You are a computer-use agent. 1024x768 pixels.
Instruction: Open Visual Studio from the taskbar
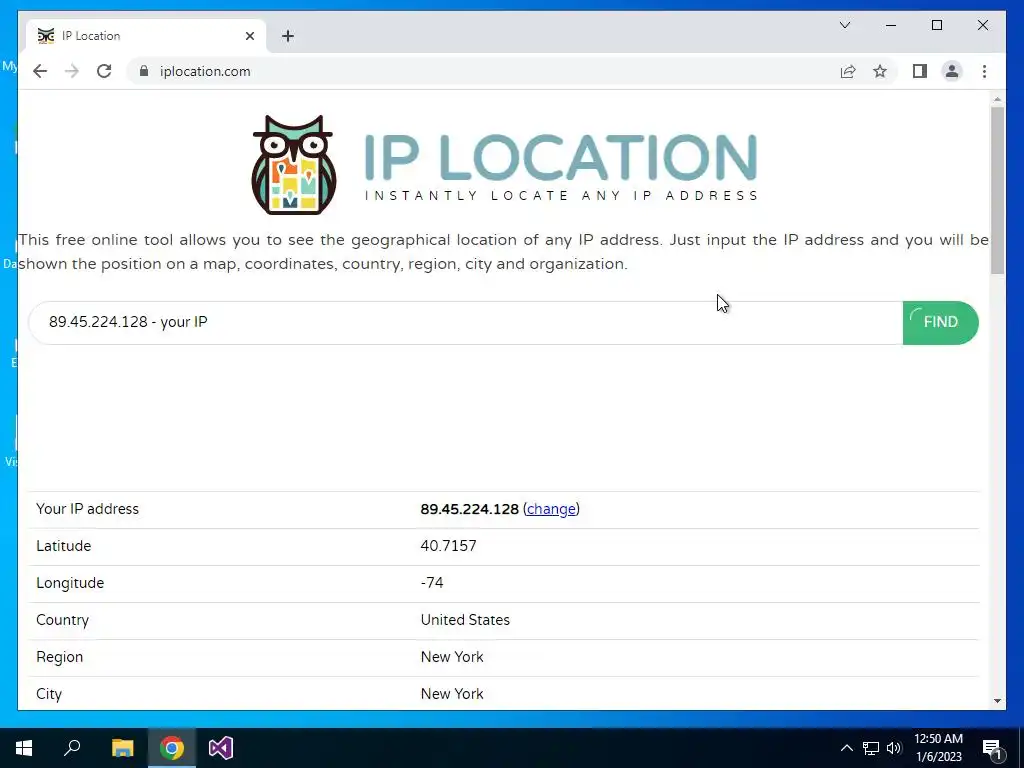point(221,748)
